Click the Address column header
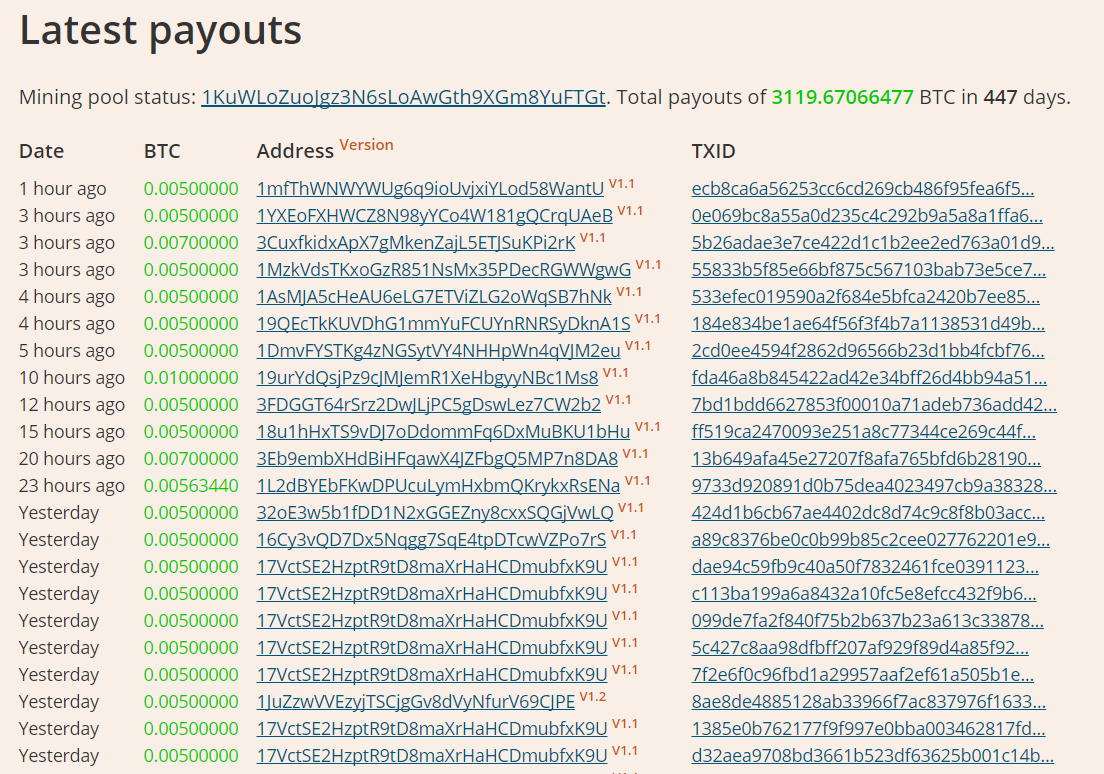Viewport: 1104px width, 774px height. click(295, 151)
